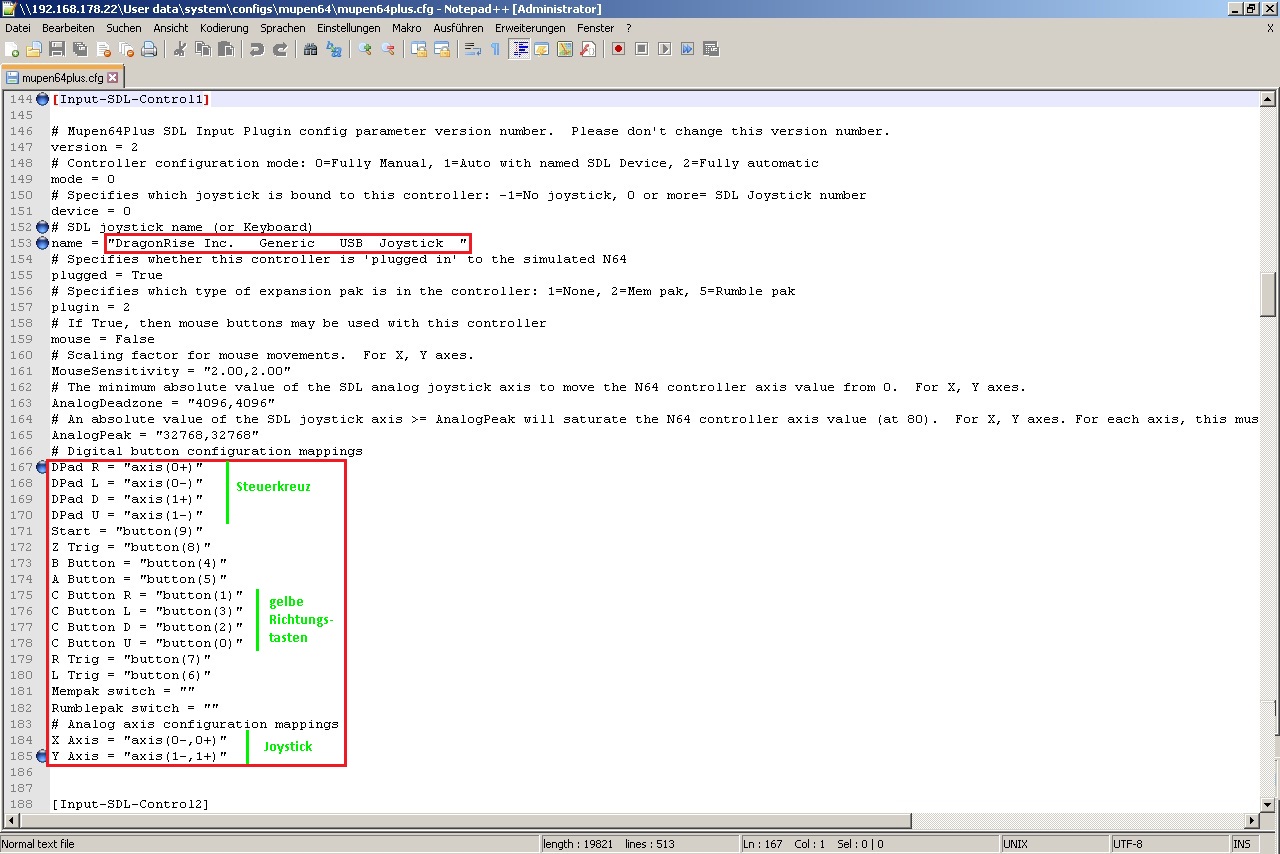Click the bookmark marker on line 153
Image resolution: width=1280 pixels, height=854 pixels.
coord(42,243)
